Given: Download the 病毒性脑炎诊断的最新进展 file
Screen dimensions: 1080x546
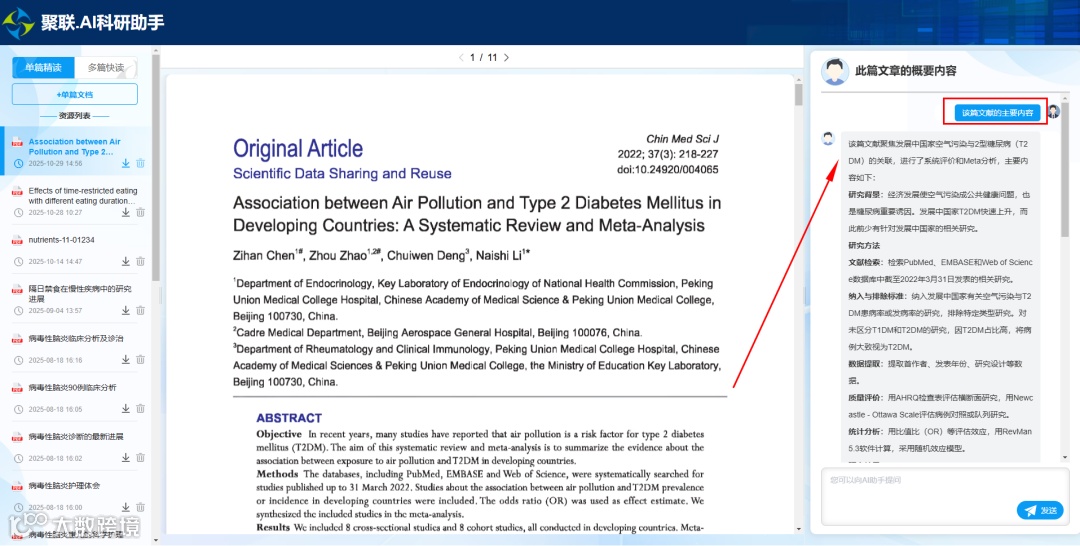Looking at the screenshot, I should pos(126,458).
